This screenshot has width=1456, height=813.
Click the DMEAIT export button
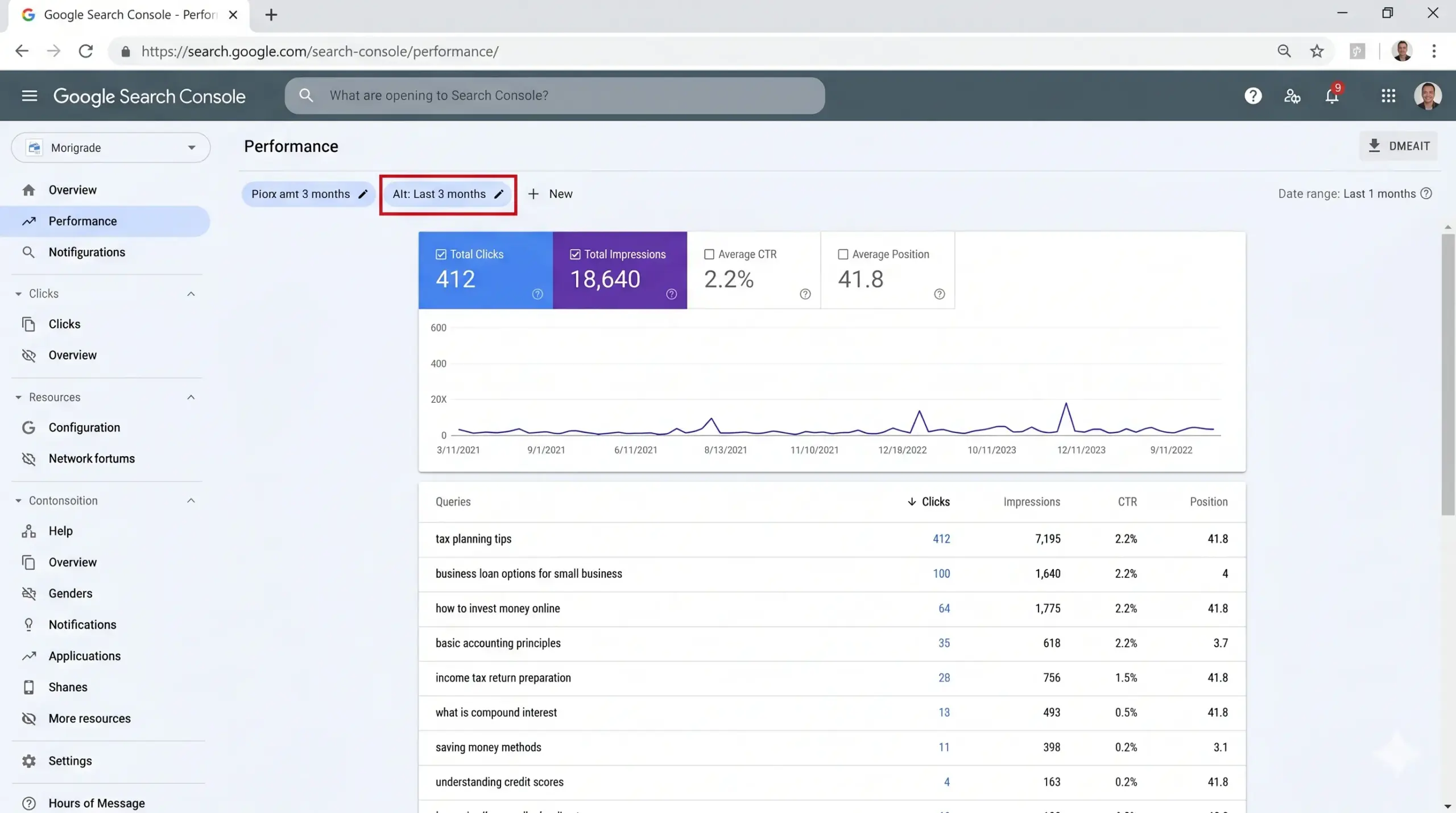pyautogui.click(x=1399, y=146)
